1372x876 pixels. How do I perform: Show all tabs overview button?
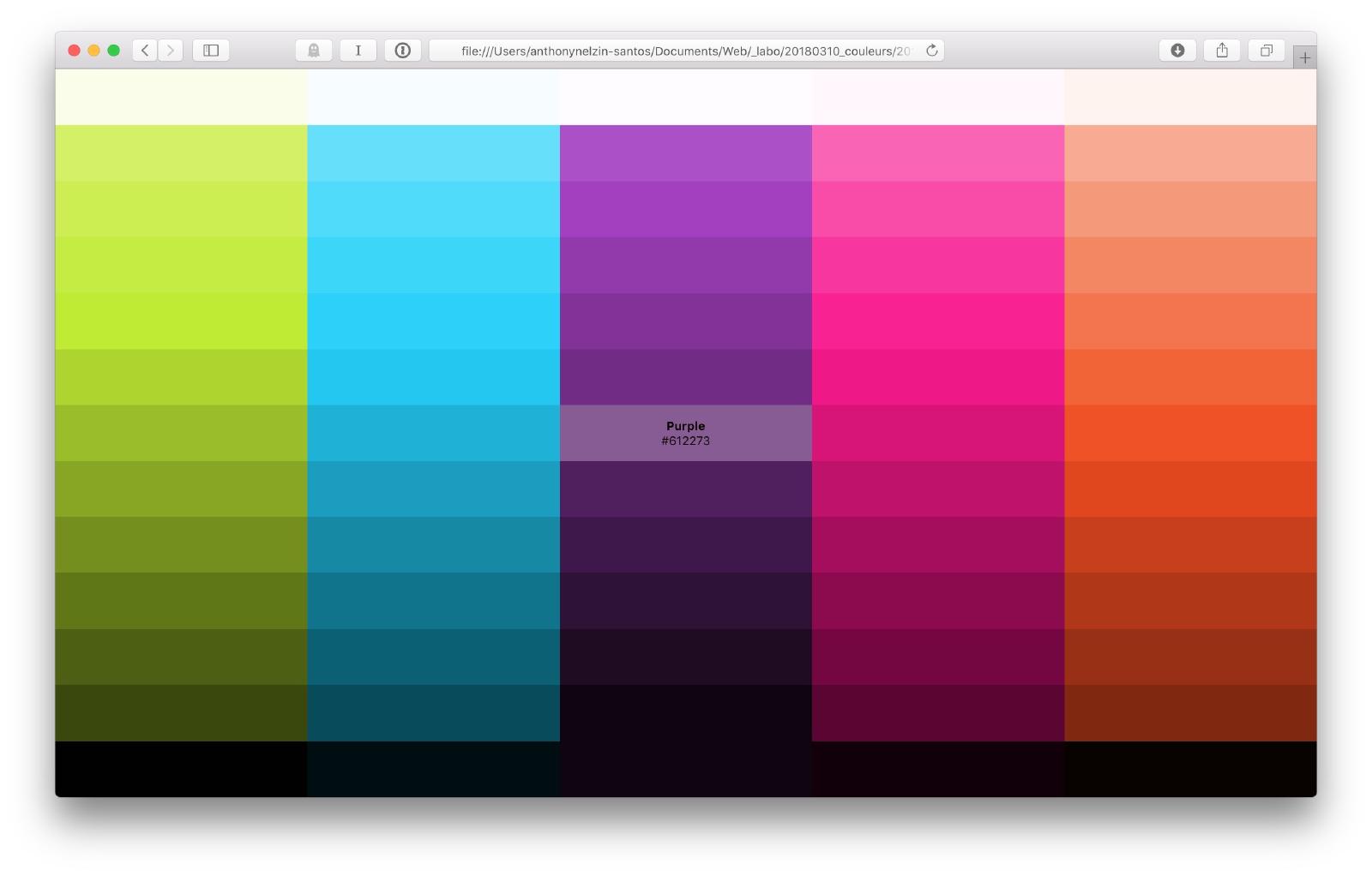click(x=1266, y=51)
